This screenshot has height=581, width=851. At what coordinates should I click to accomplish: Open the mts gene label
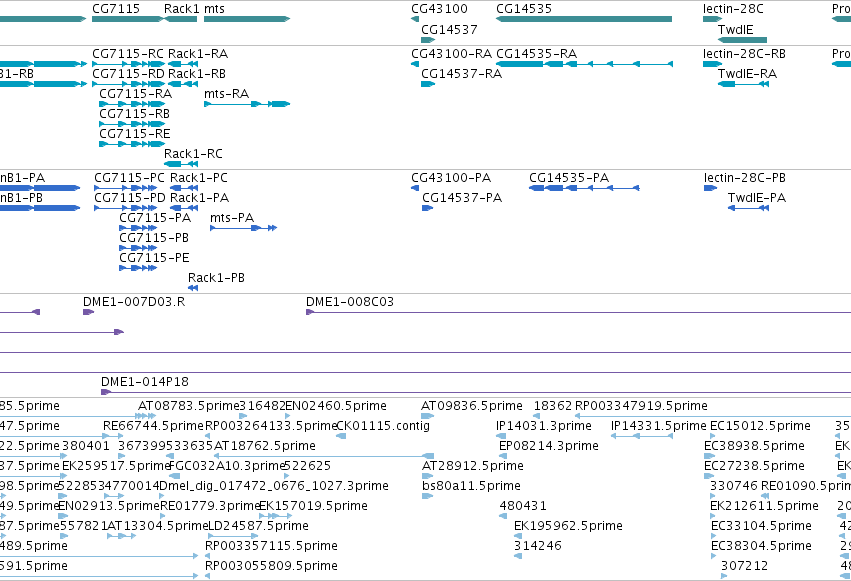tap(214, 9)
